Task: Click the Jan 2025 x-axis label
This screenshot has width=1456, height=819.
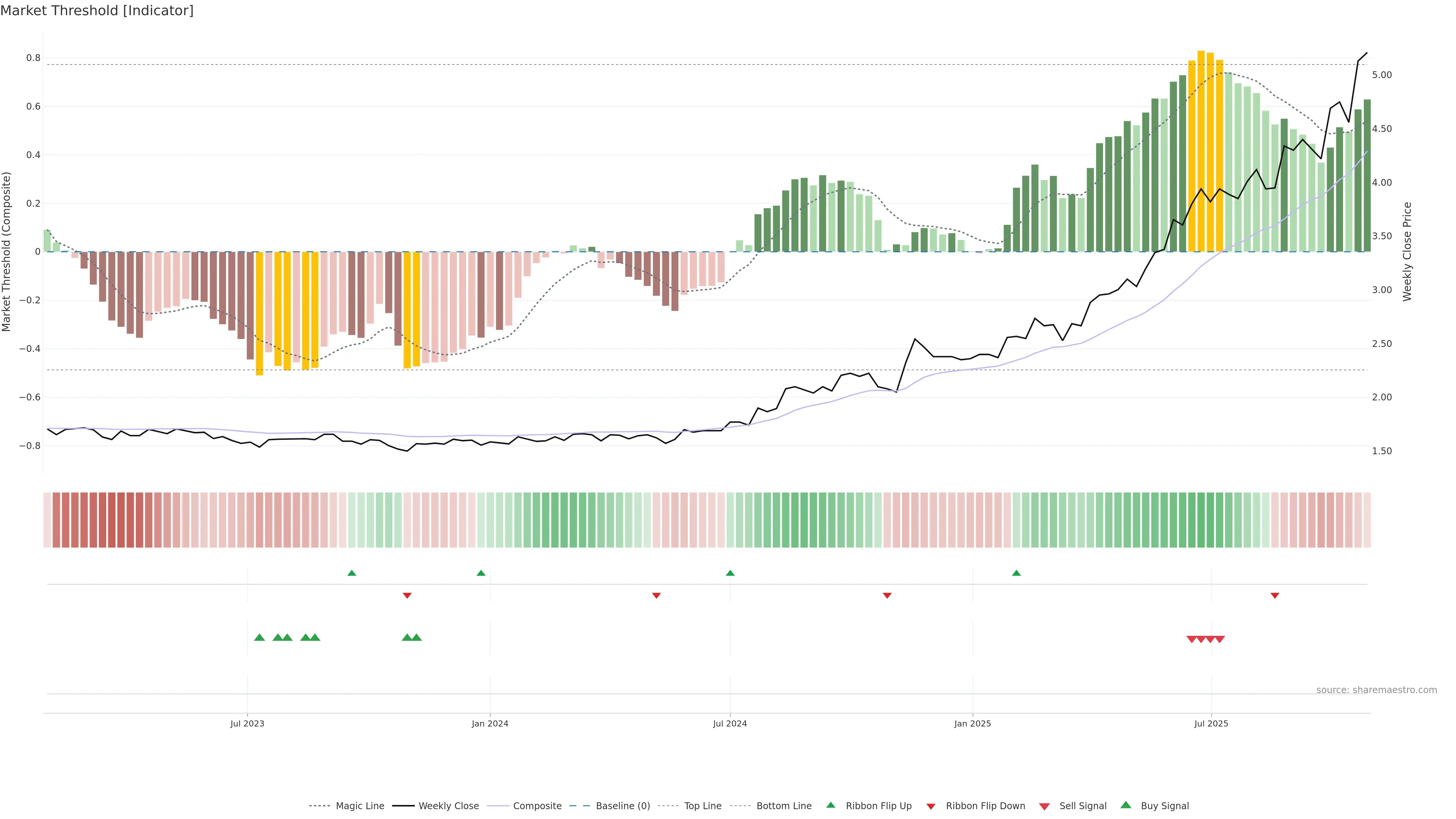Action: point(972,723)
